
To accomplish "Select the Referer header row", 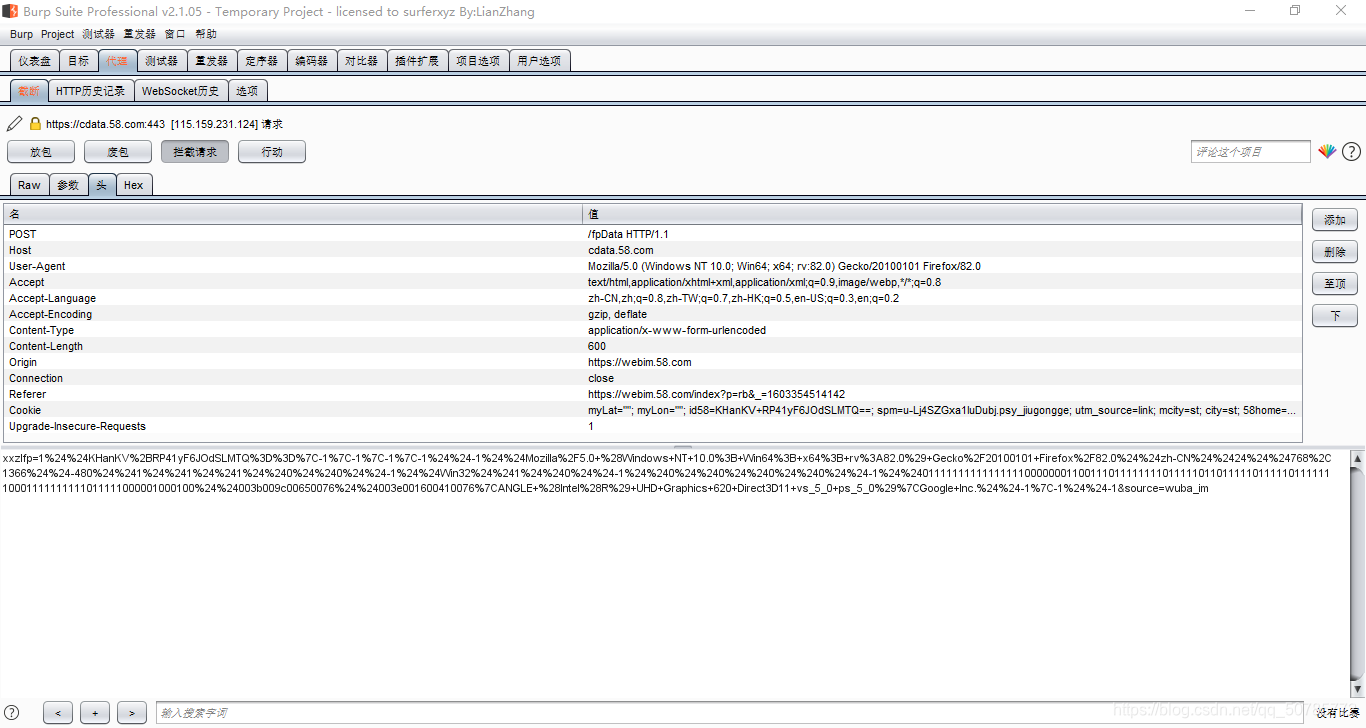I will tap(653, 394).
